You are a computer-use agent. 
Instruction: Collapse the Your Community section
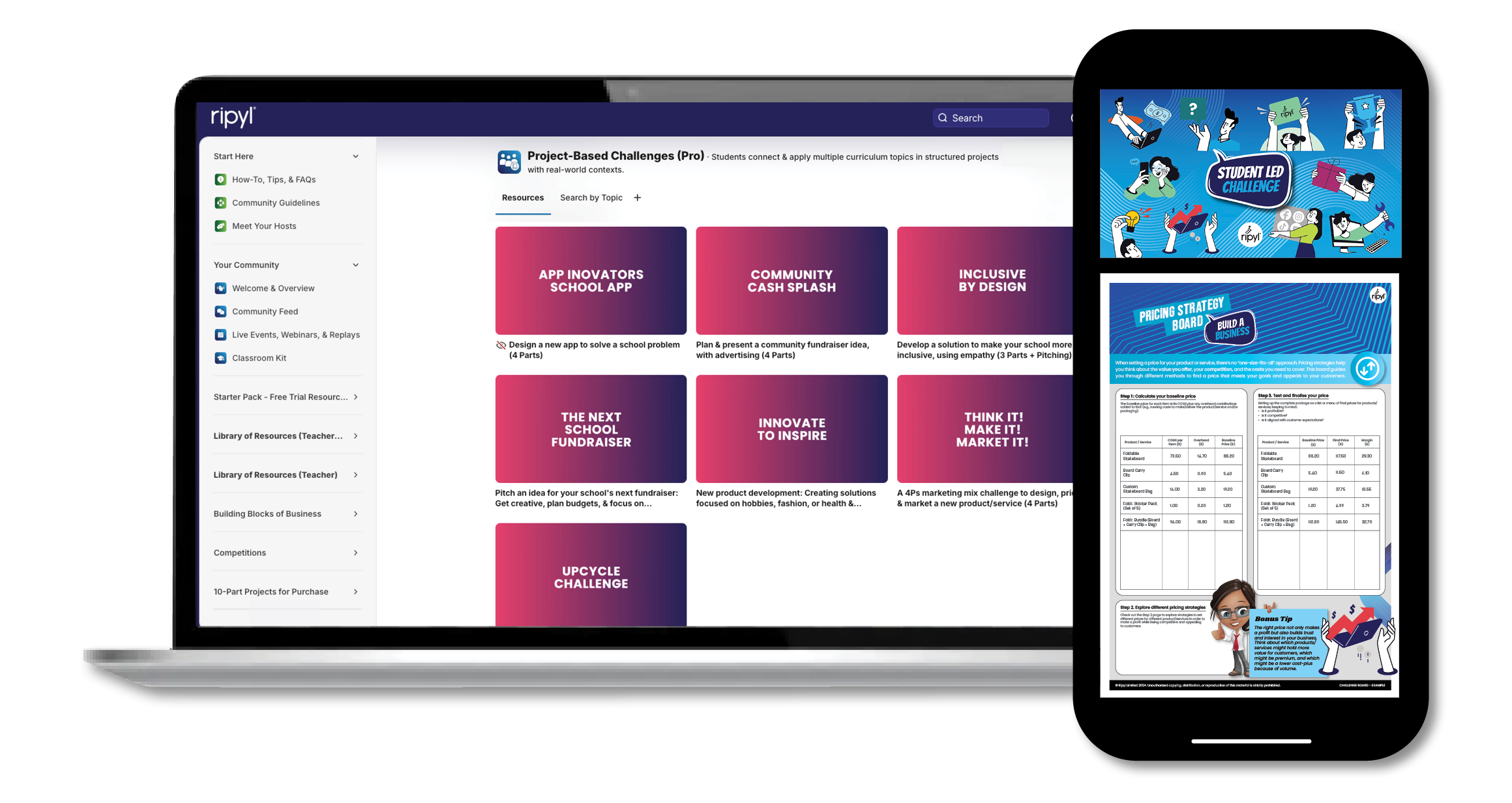355,265
